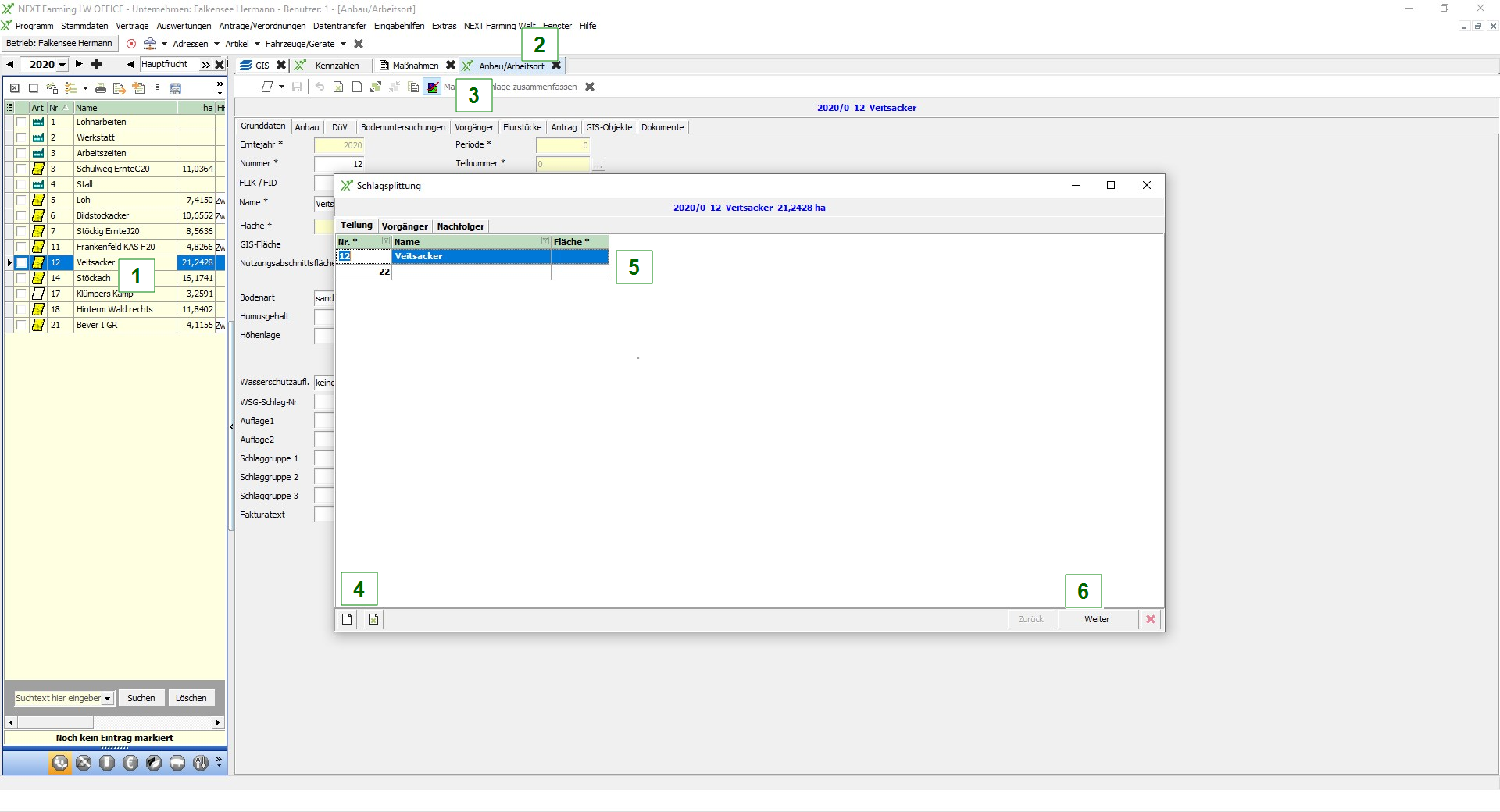This screenshot has height=812, width=1500.
Task: Click the new record icon in Schlagsplittung dialog
Action: pos(348,619)
